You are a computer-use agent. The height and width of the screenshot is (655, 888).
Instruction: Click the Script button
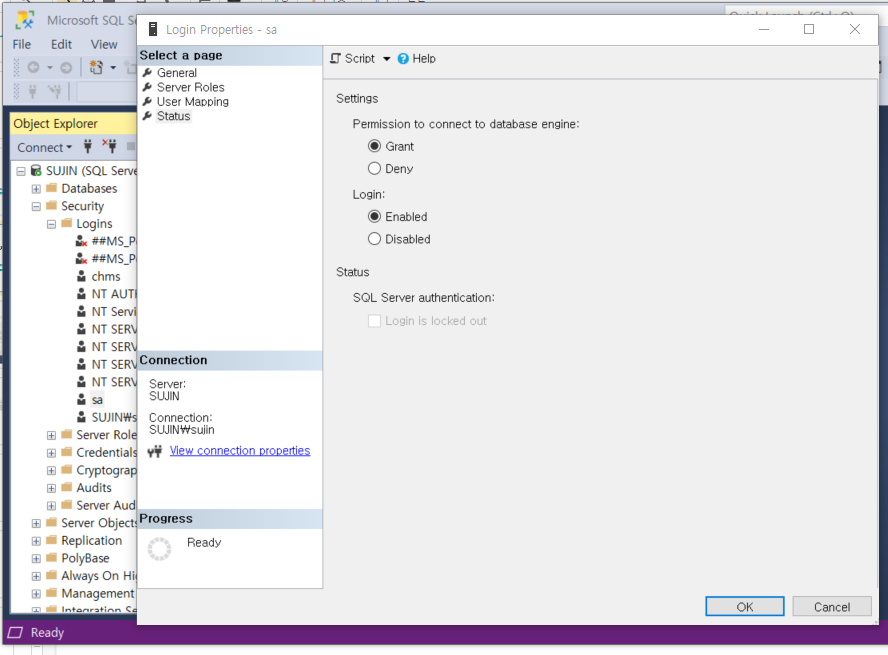[x=352, y=58]
